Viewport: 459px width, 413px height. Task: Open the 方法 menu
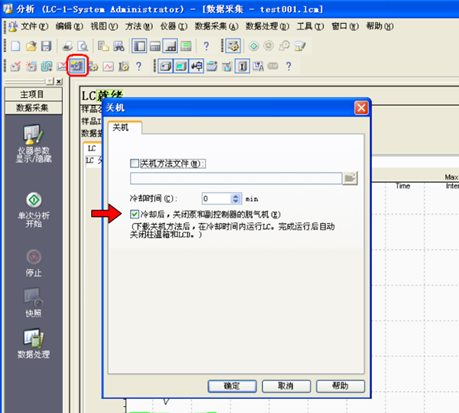click(x=139, y=26)
